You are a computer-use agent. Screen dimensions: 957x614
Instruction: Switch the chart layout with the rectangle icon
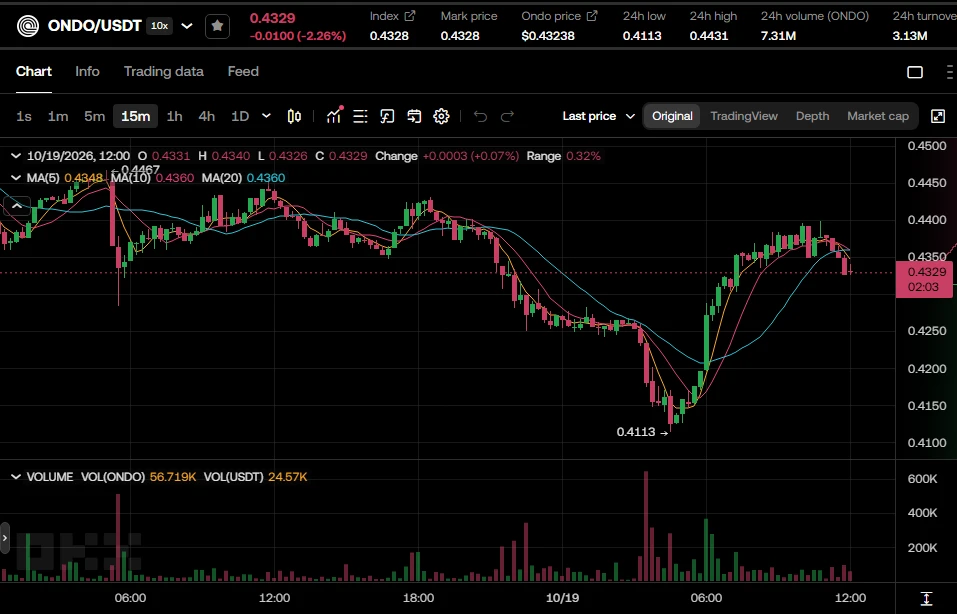tap(915, 72)
